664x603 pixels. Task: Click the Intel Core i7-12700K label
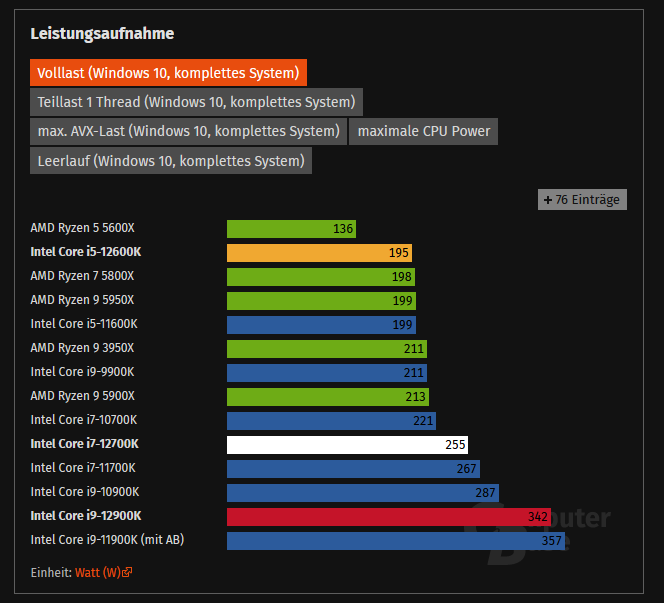click(x=85, y=444)
